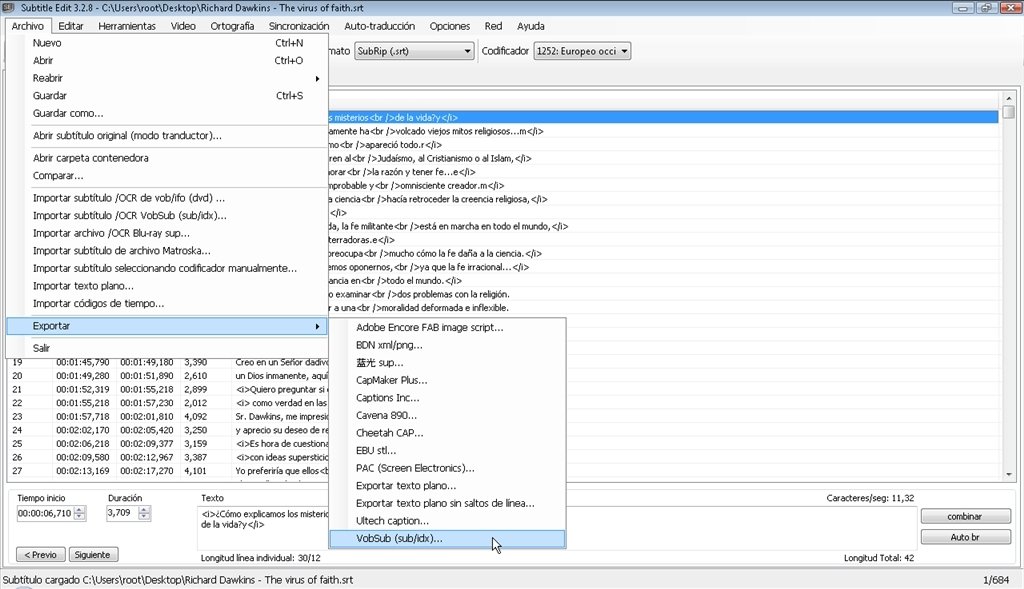Select subtitle row number 27
The image size is (1024, 589).
[170, 471]
